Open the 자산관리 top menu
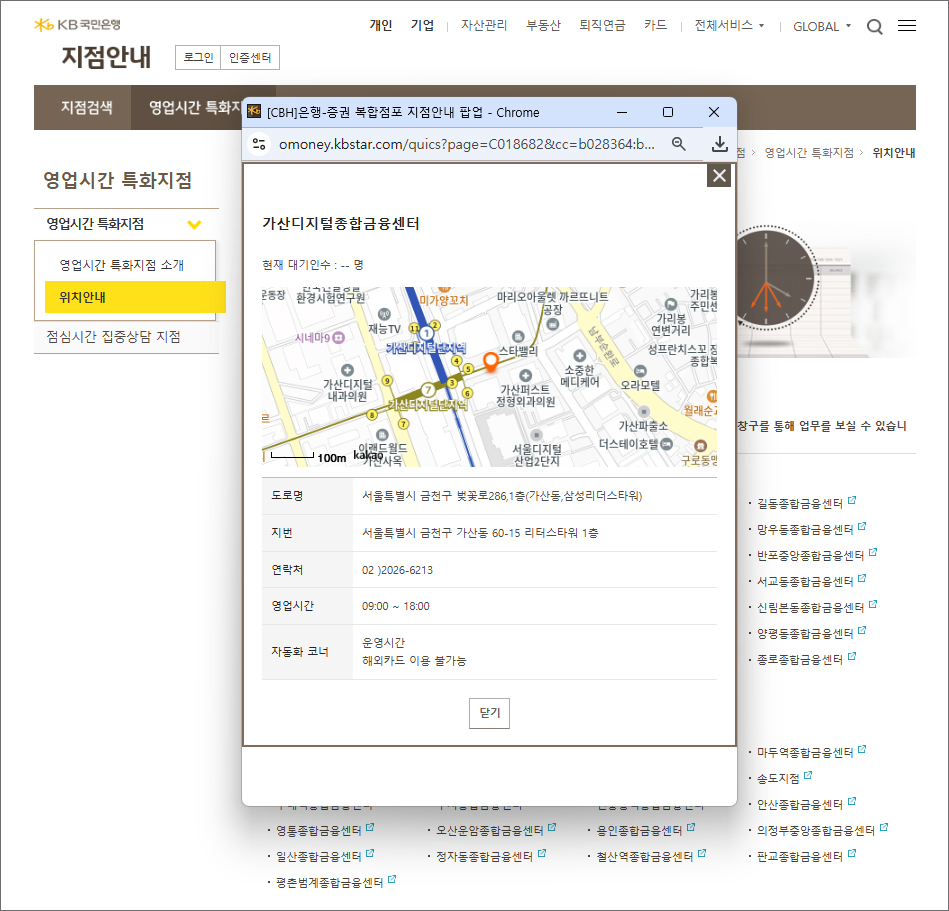 coord(484,25)
